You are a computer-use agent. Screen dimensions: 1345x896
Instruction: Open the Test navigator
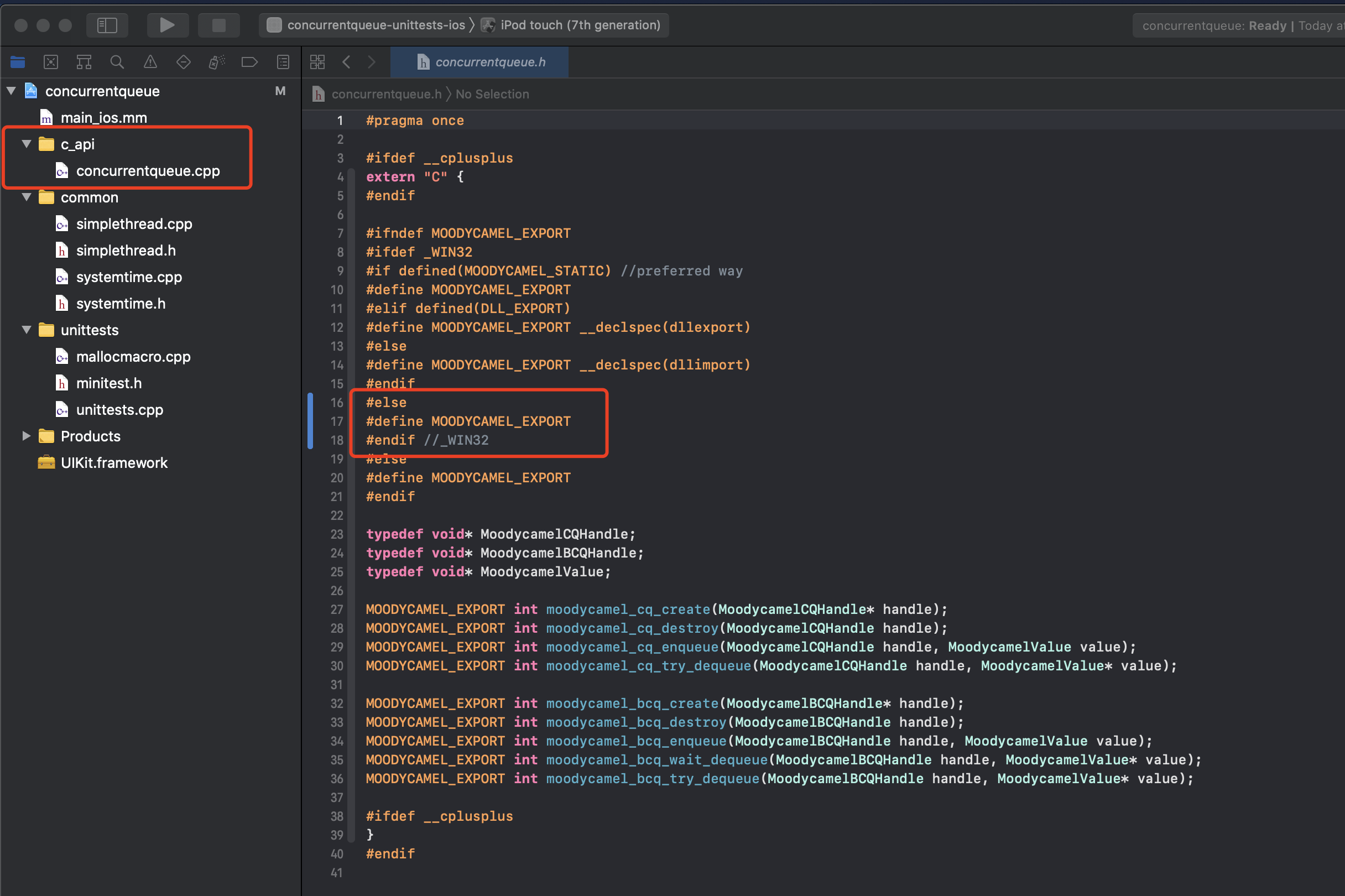coord(183,62)
